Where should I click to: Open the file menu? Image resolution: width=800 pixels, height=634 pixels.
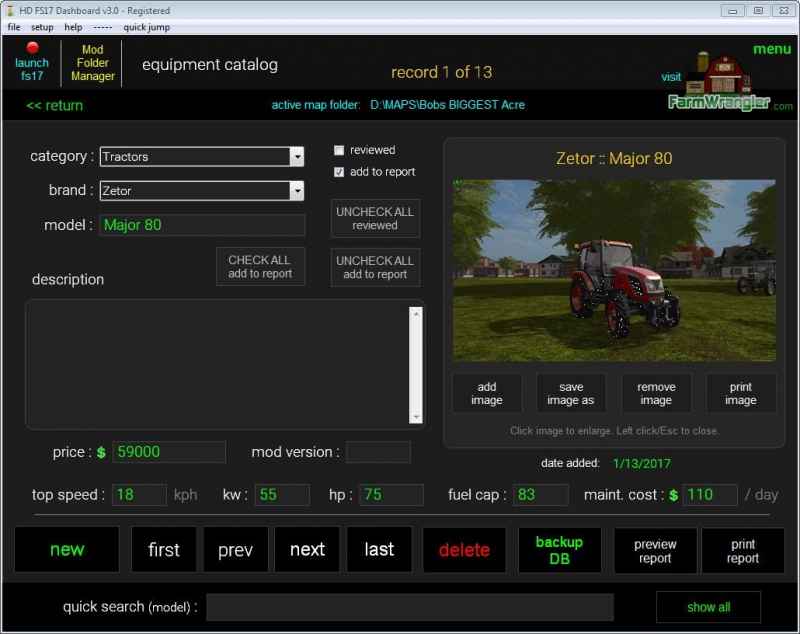point(14,27)
